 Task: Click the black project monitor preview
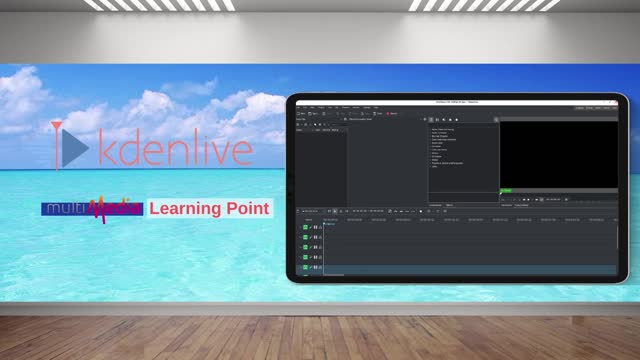click(558, 155)
